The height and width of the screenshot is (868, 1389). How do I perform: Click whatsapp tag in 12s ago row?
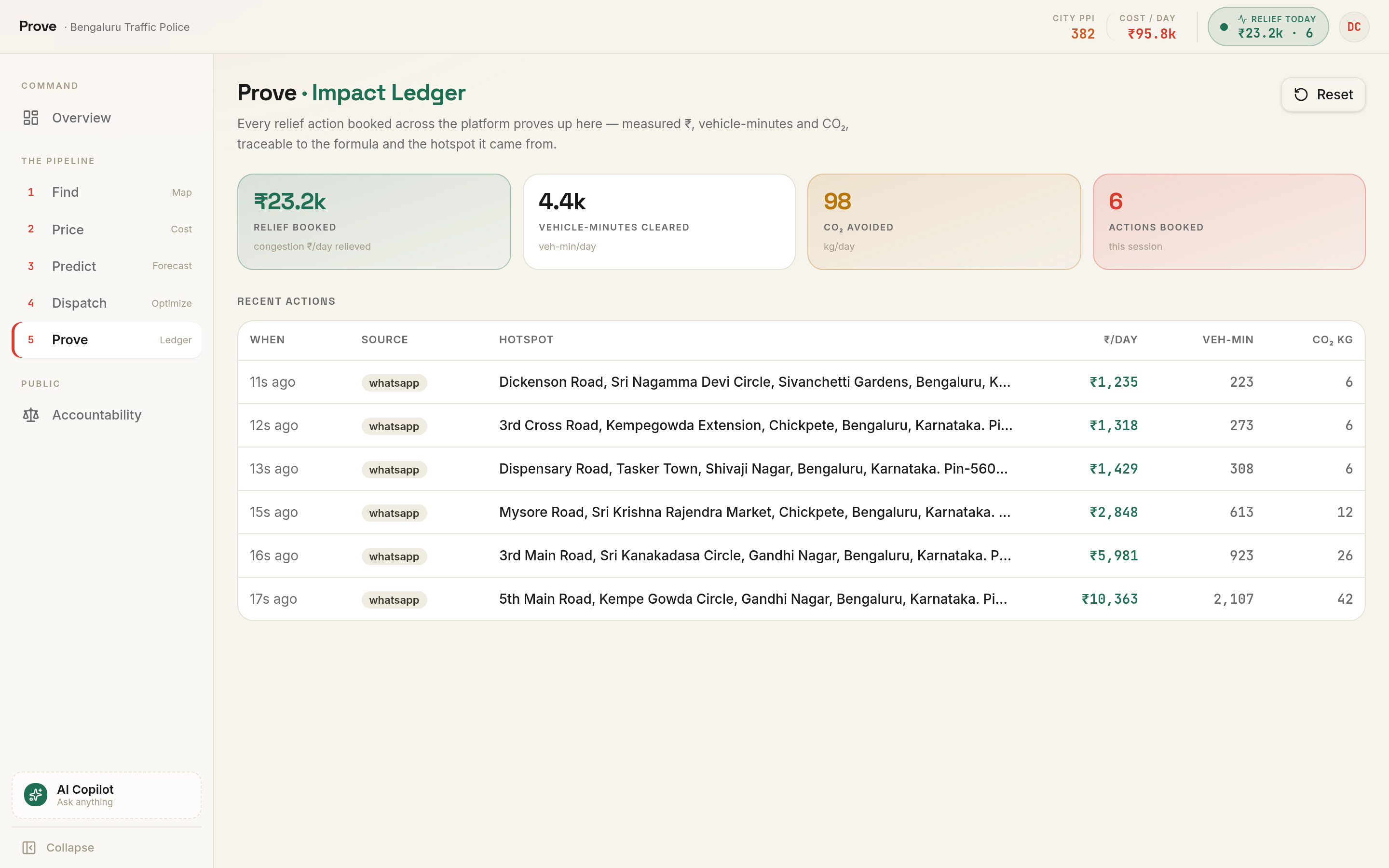395,427
